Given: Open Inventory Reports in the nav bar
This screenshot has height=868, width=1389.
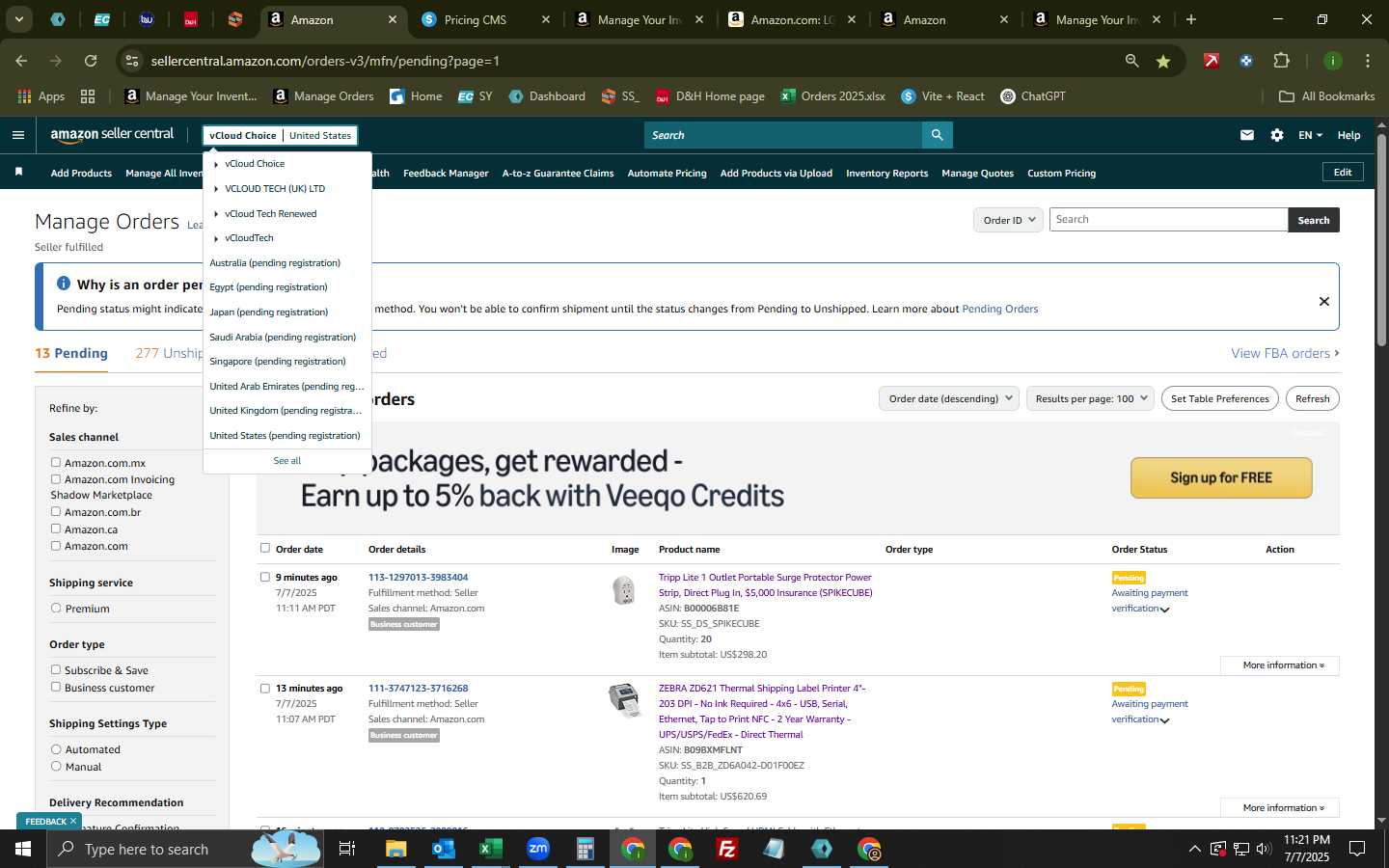Looking at the screenshot, I should [886, 173].
